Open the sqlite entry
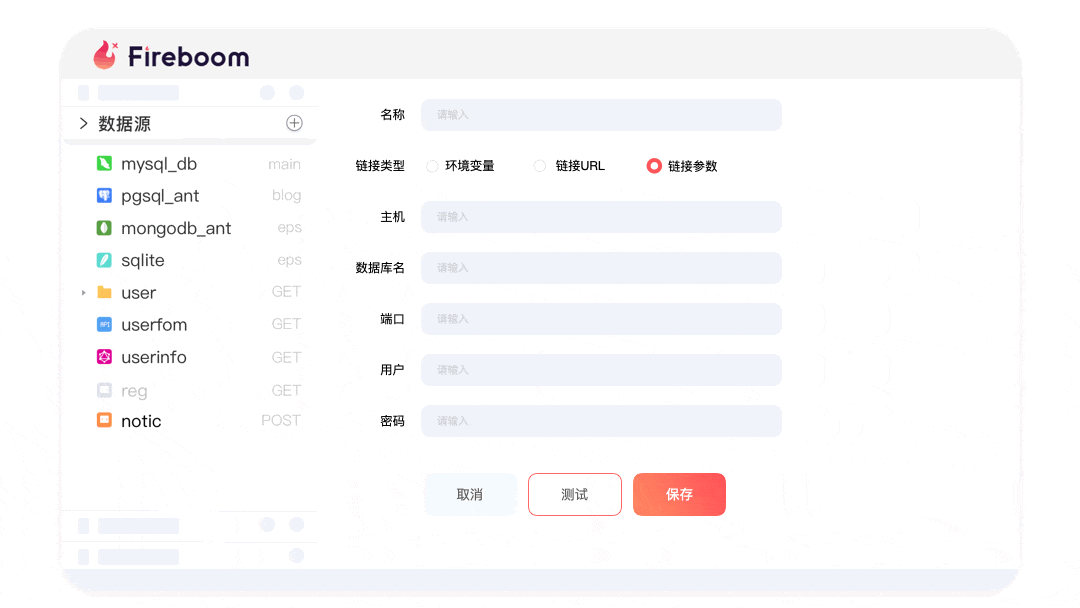Viewport: 1080px width, 608px height. pos(143,261)
